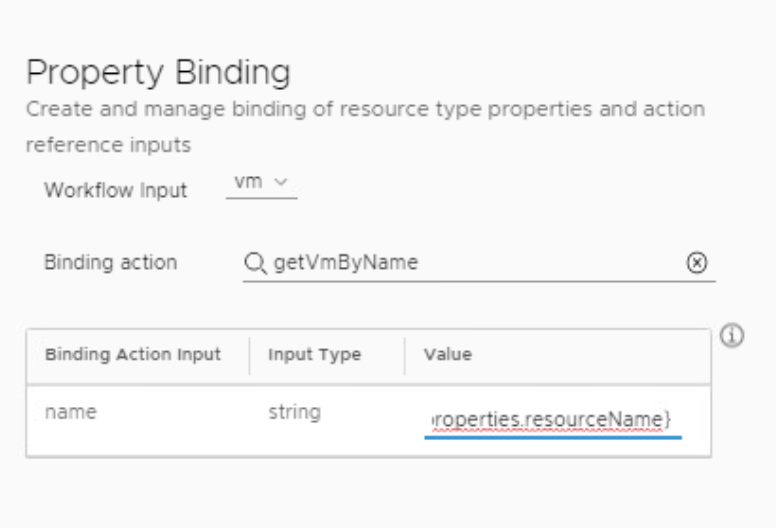This screenshot has height=528, width=776.
Task: Click the Value column header
Action: point(447,355)
